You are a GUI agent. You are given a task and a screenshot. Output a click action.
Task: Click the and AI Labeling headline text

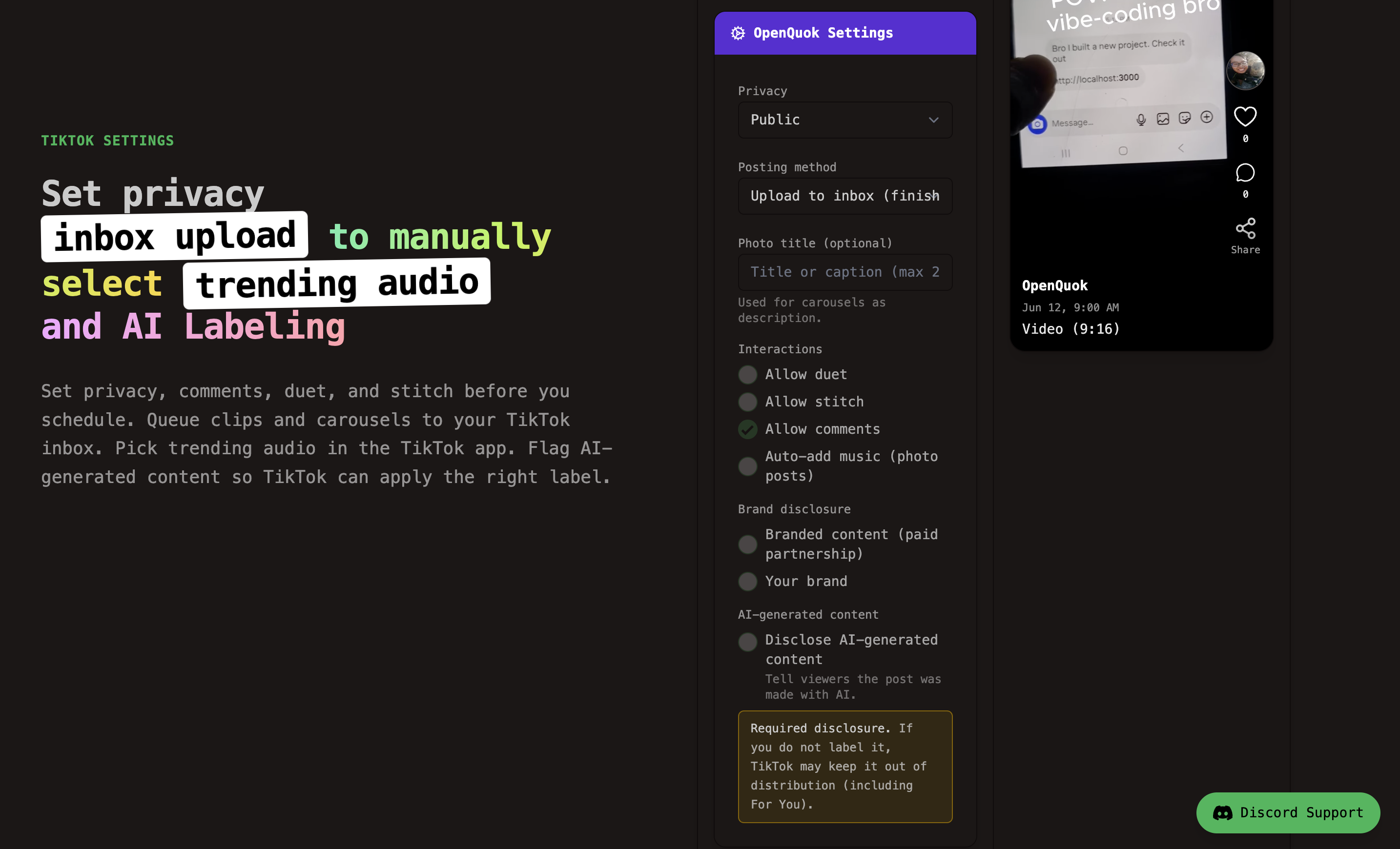point(193,326)
